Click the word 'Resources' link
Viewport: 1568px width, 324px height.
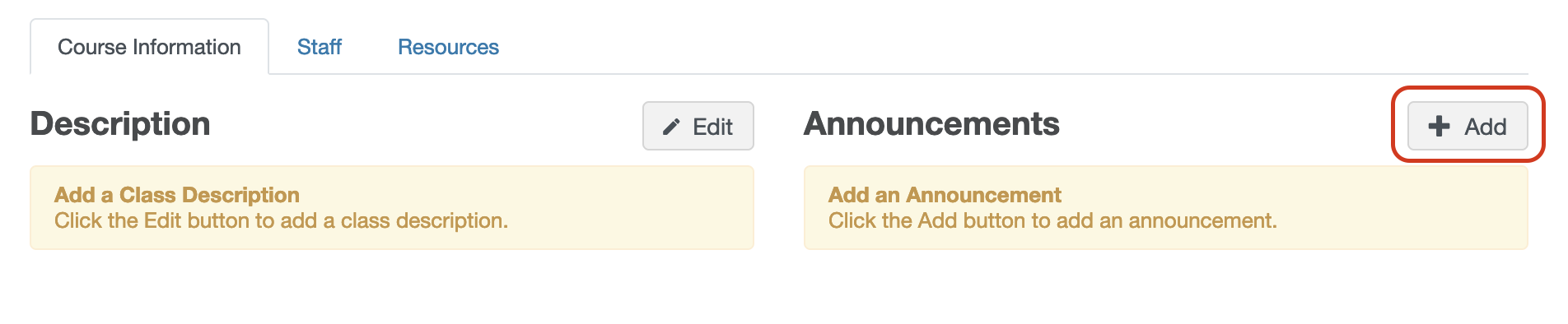pos(448,47)
